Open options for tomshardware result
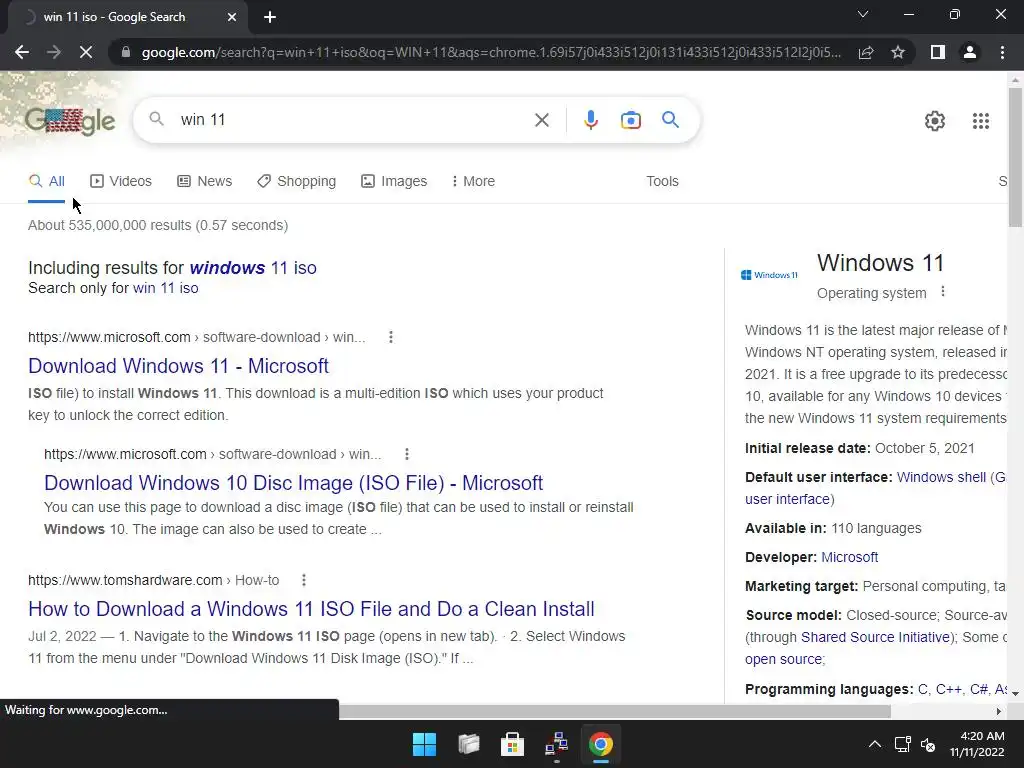The height and width of the screenshot is (768, 1024). [x=304, y=580]
